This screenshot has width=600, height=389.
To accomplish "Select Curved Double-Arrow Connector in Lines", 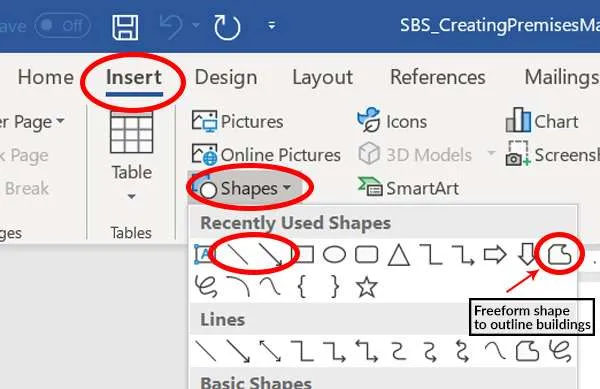I will 463,351.
